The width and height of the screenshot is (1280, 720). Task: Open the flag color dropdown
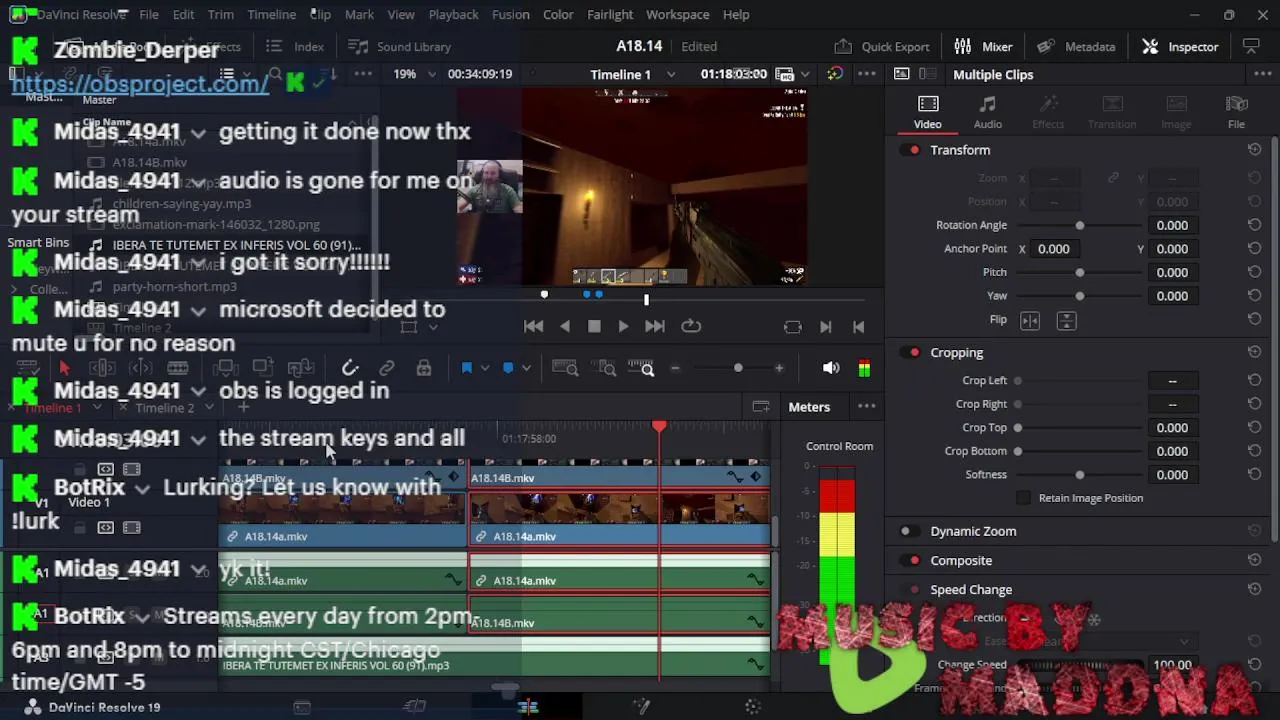click(485, 368)
